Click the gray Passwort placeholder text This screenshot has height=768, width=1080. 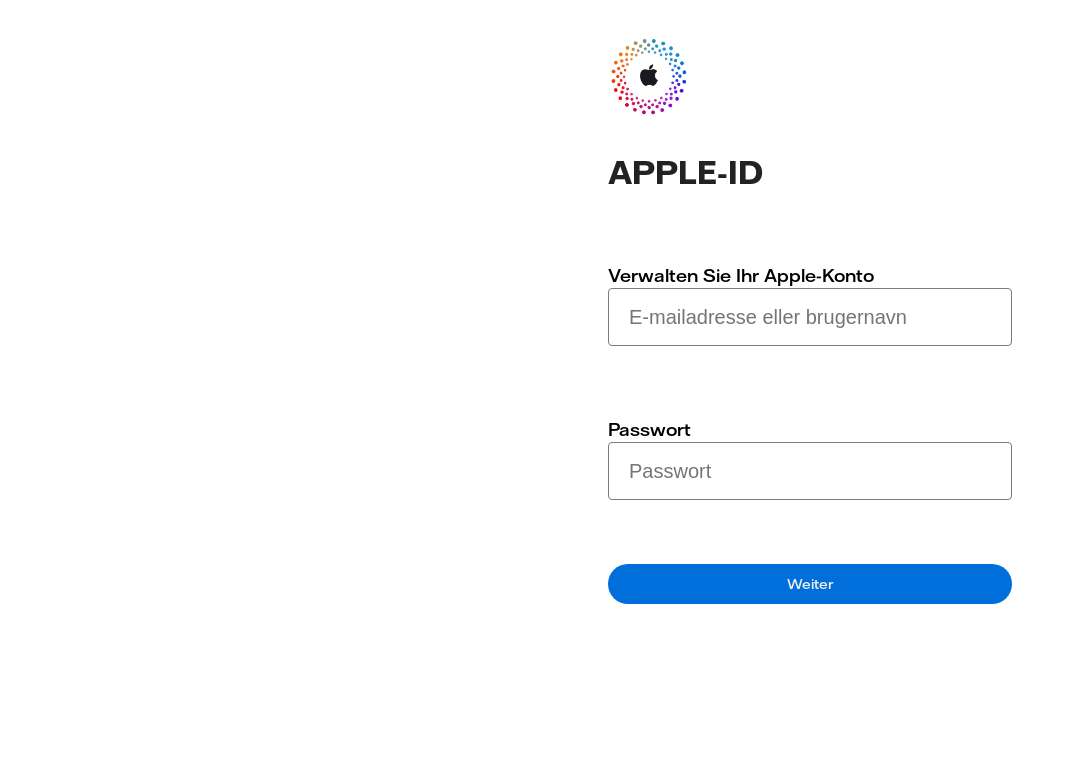pos(669,471)
